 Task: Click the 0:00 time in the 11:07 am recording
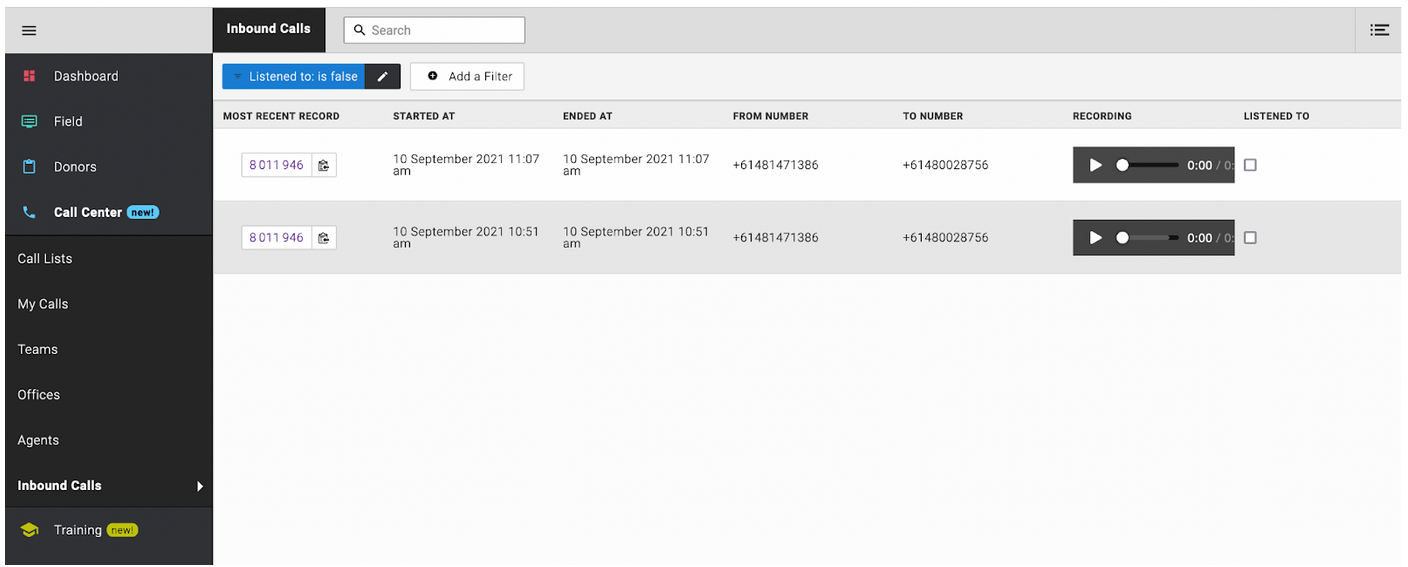click(1199, 165)
